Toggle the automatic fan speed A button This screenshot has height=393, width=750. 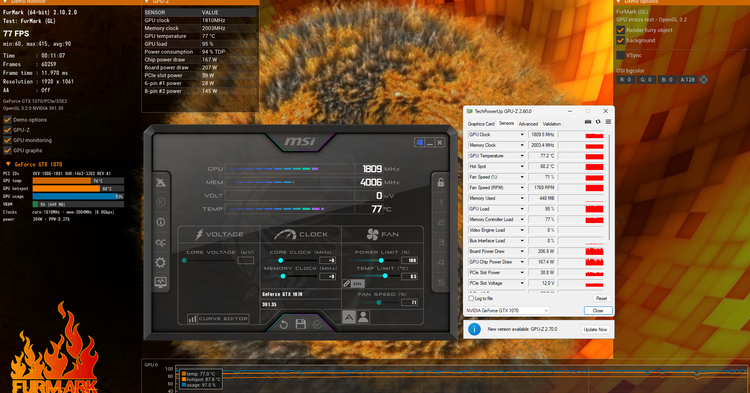pyautogui.click(x=349, y=317)
